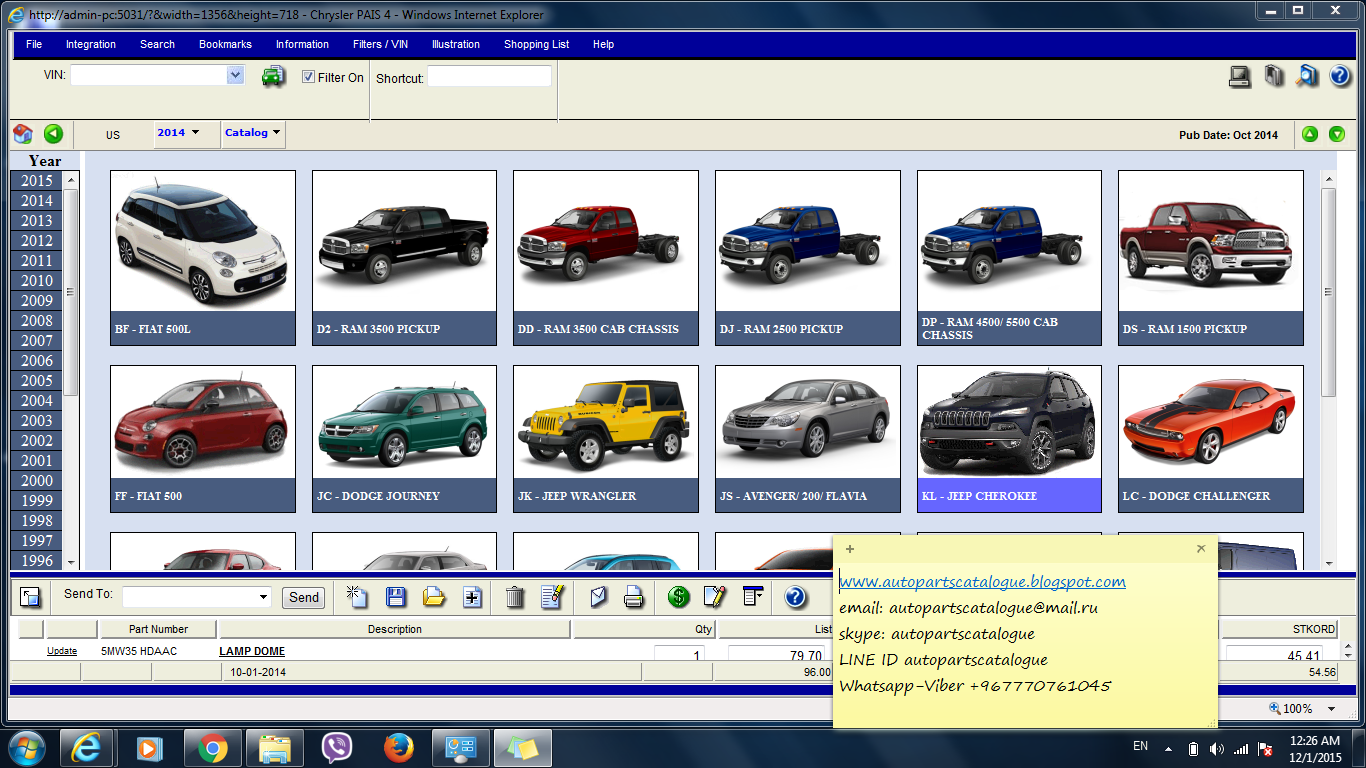Select the BF - FIAT 500L thumbnail
Image resolution: width=1366 pixels, height=768 pixels.
click(203, 258)
